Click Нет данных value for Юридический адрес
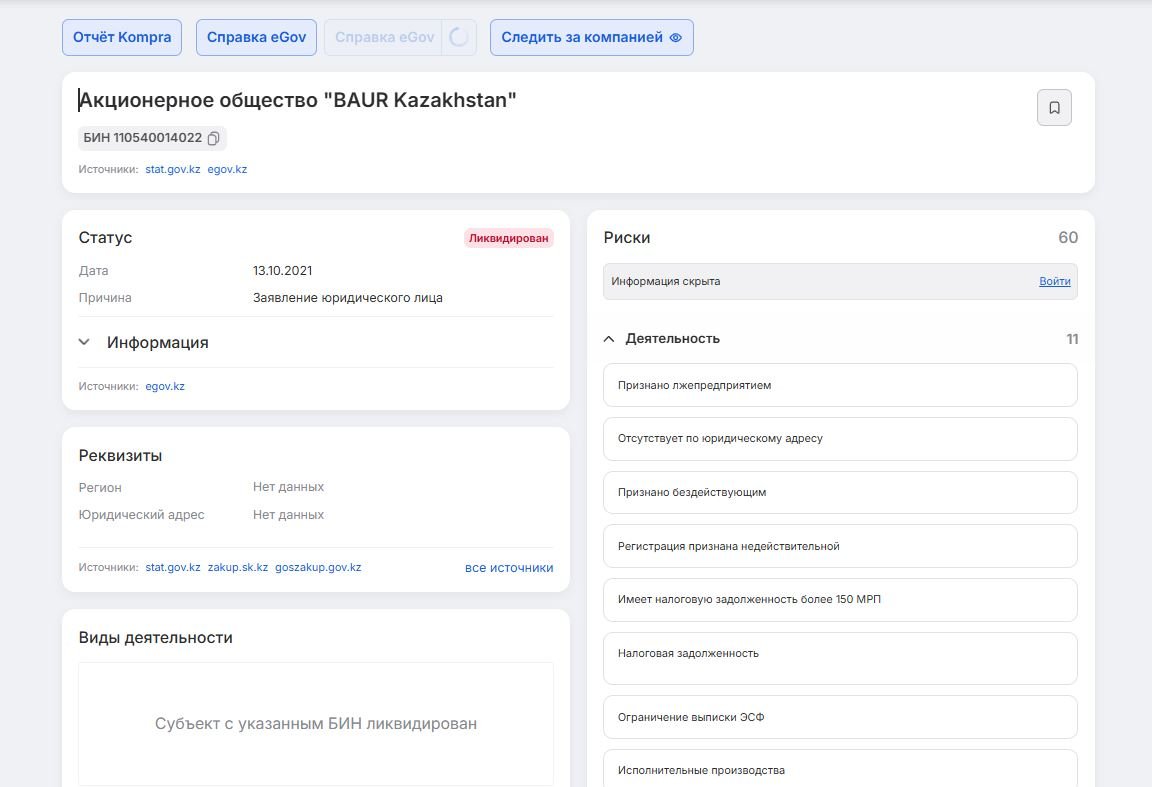Viewport: 1152px width, 787px height. pyautogui.click(x=288, y=515)
